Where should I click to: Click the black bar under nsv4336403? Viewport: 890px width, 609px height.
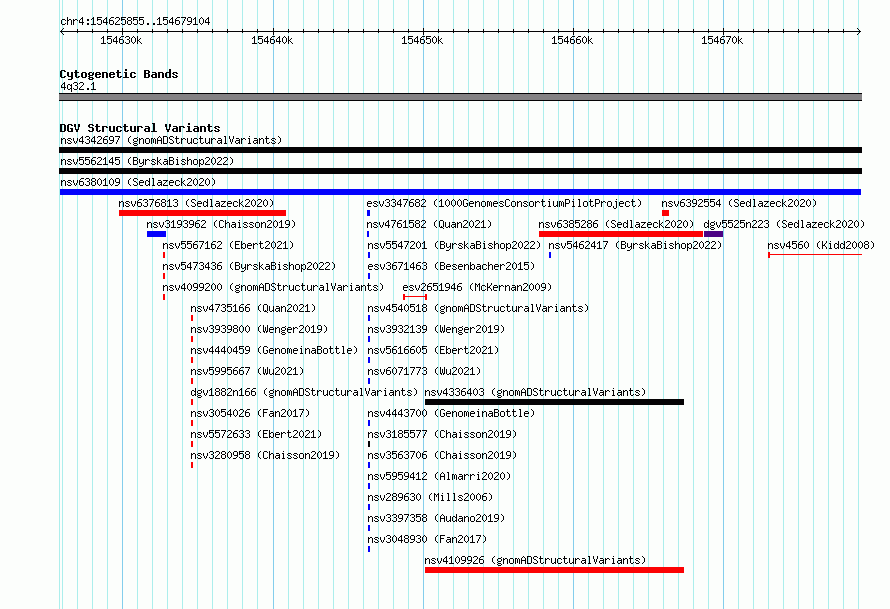point(554,402)
